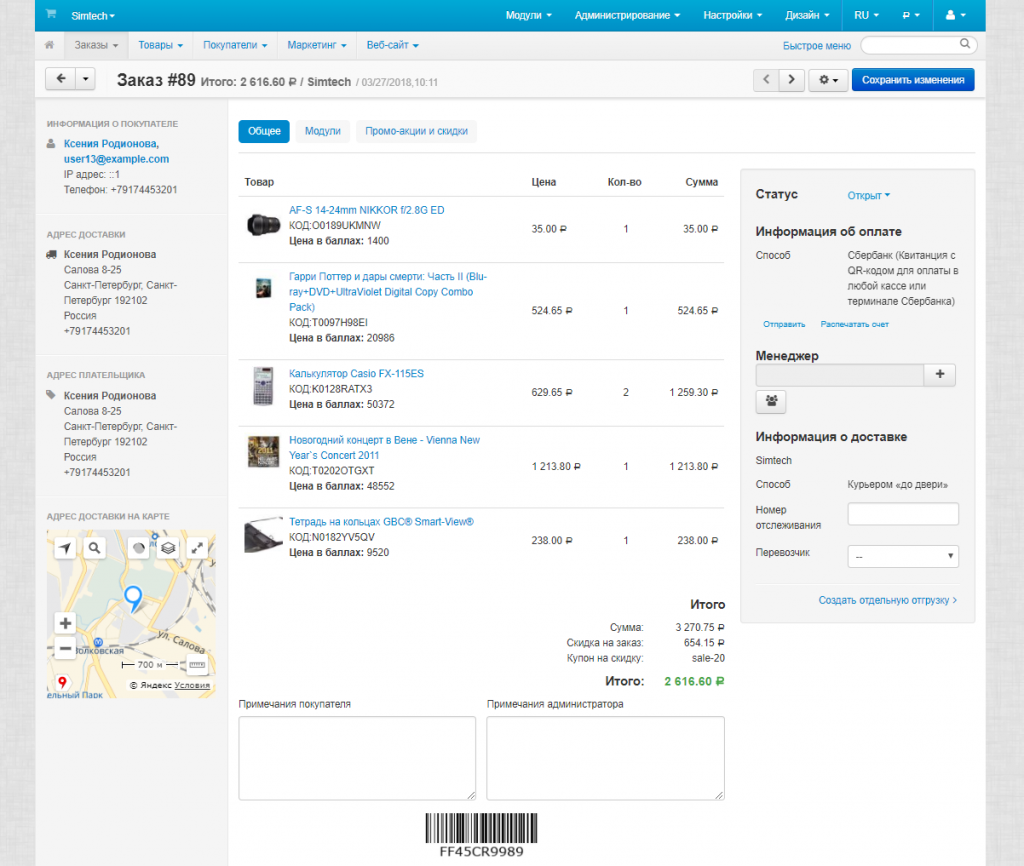Click the quick search magnifier icon
Screen dimensions: 1024x866
(x=965, y=44)
